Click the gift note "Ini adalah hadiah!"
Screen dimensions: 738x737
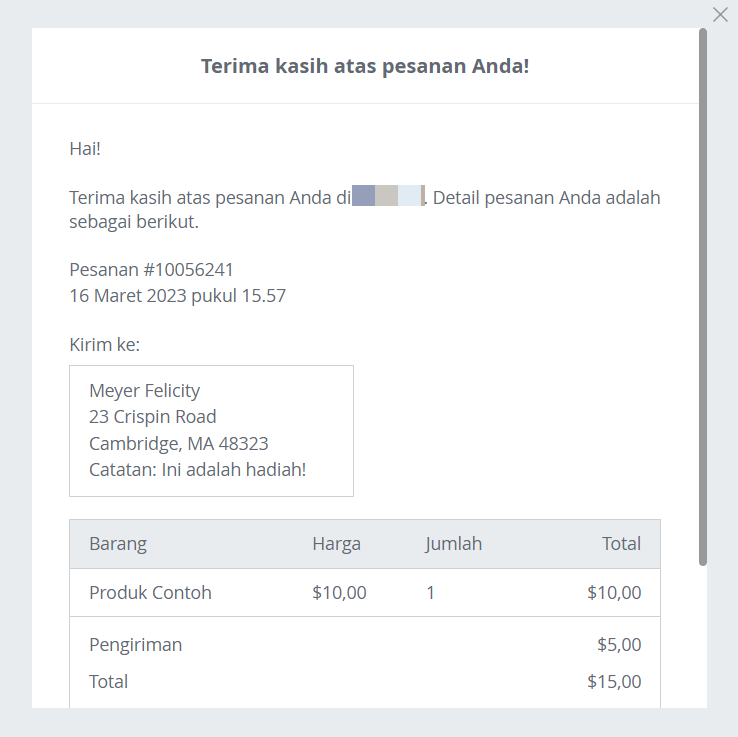[x=233, y=470]
